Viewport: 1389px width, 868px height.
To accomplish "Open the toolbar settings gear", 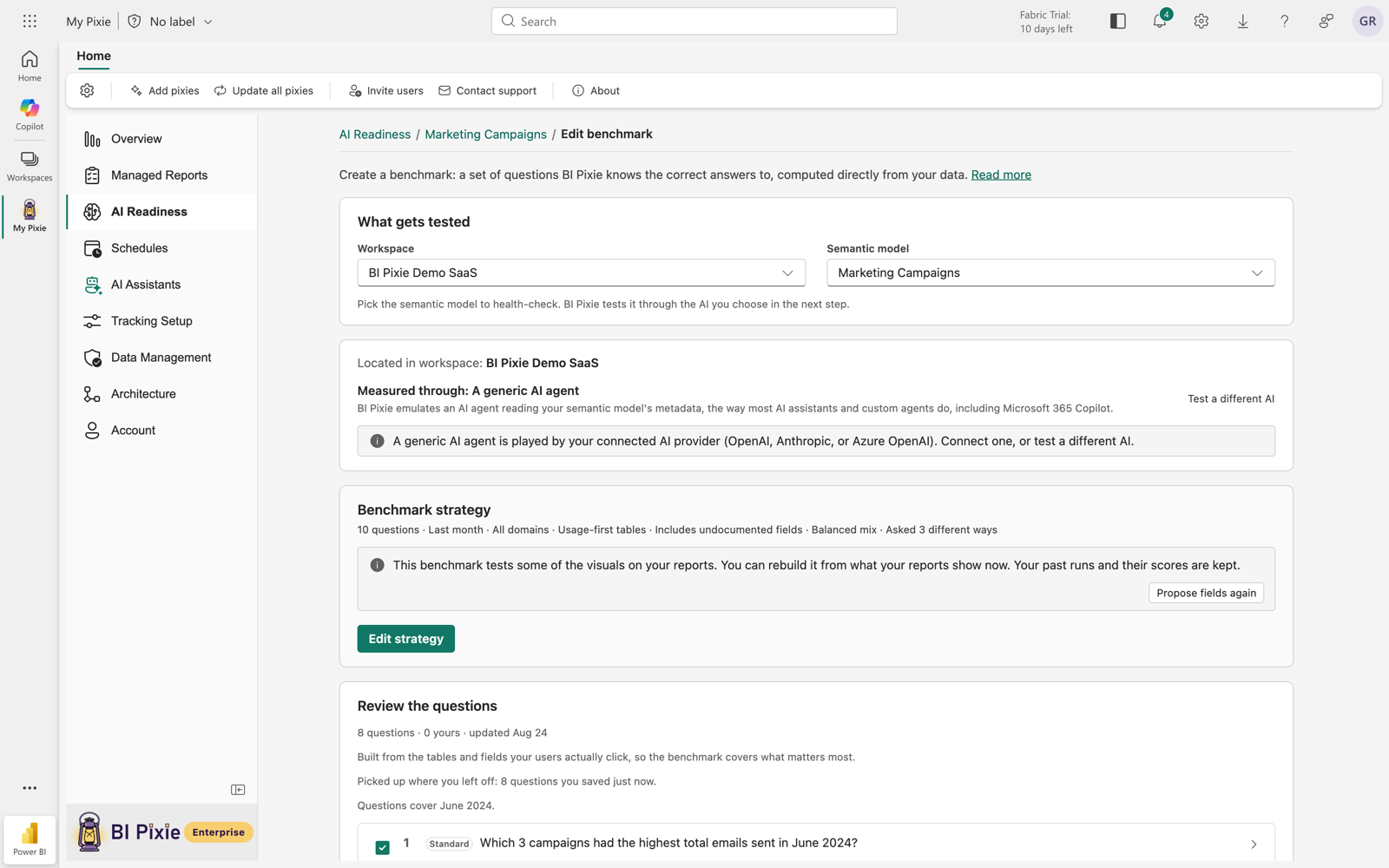I will [x=87, y=90].
